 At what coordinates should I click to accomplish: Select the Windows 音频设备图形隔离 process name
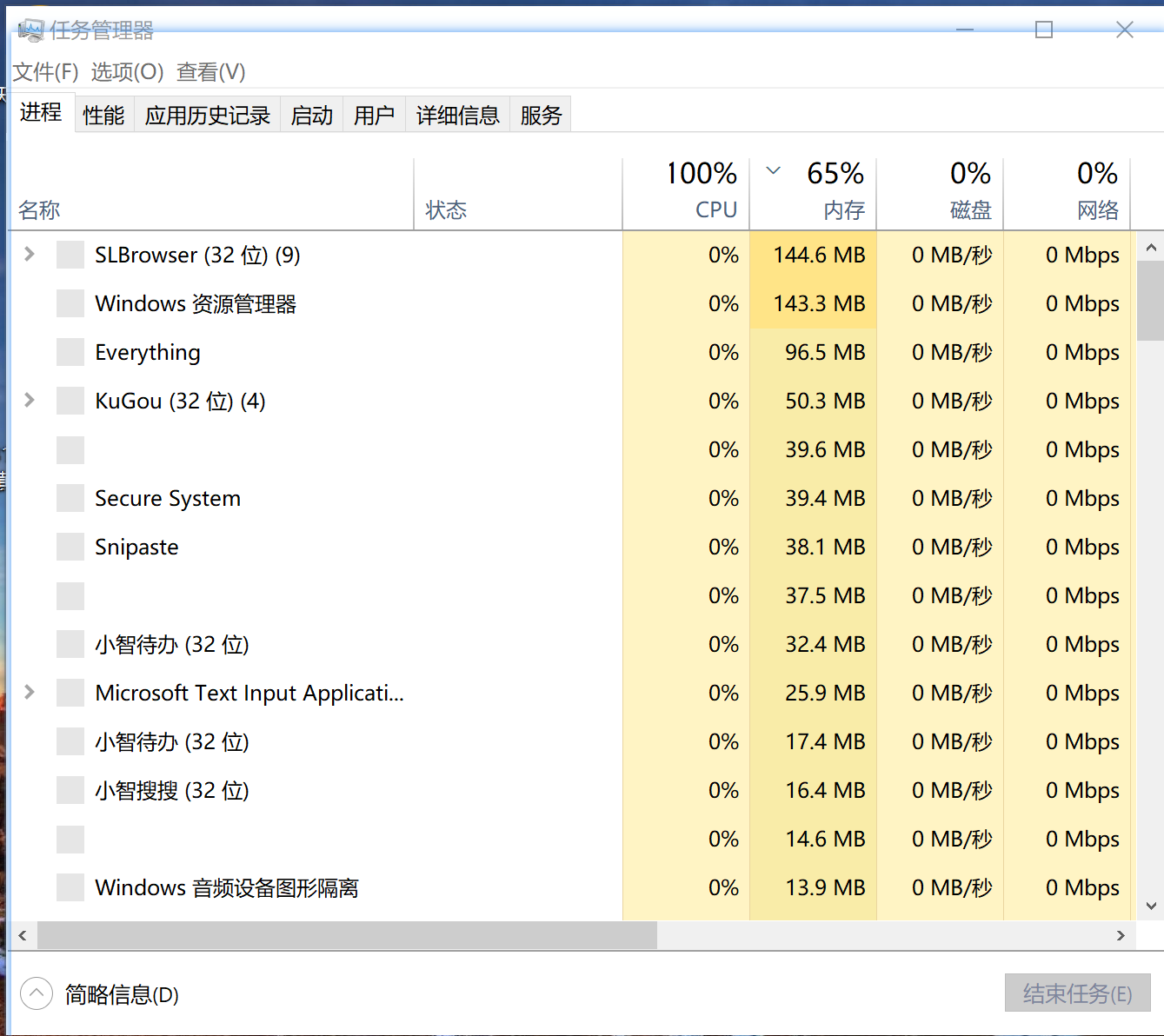[227, 887]
